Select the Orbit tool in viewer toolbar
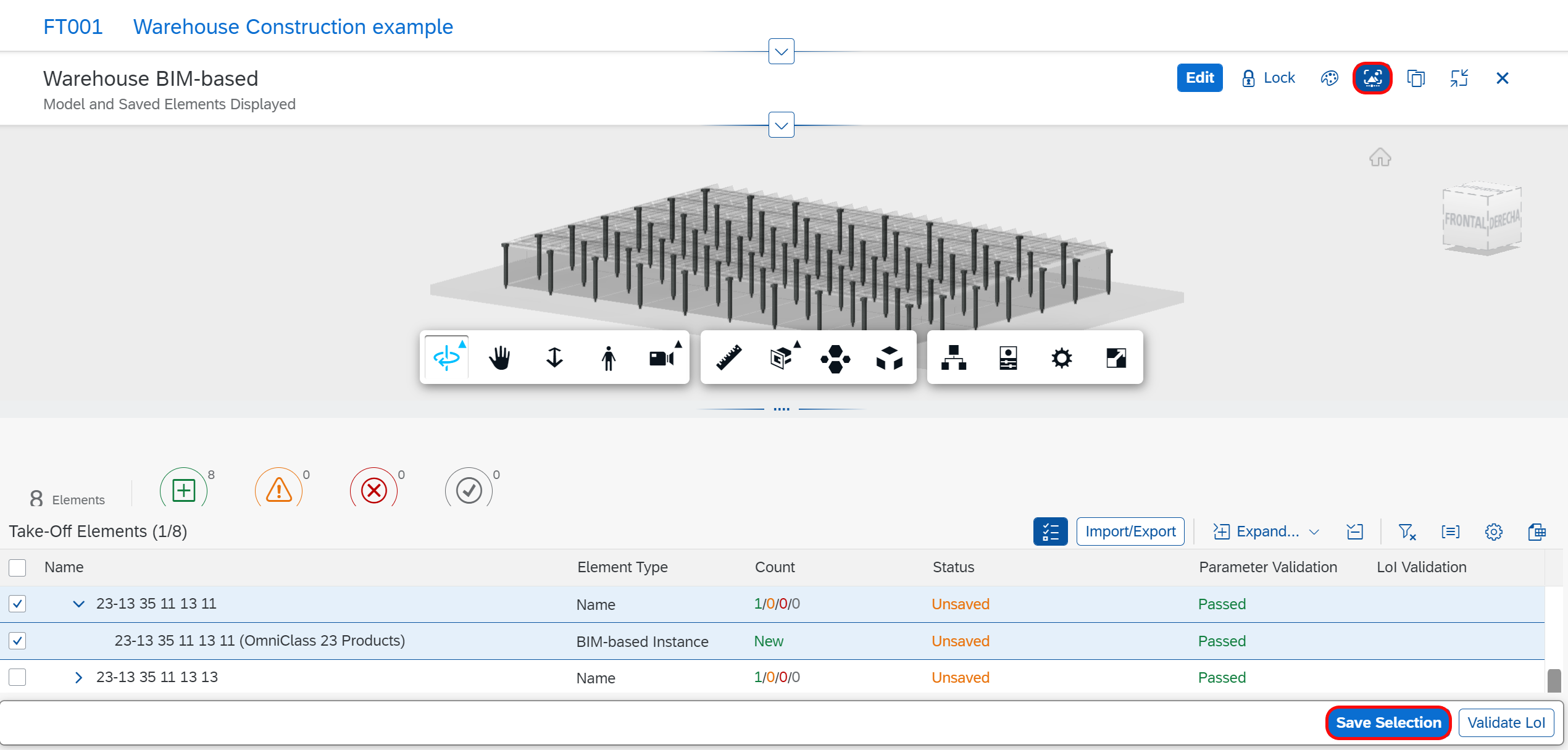1568x750 pixels. coord(447,357)
